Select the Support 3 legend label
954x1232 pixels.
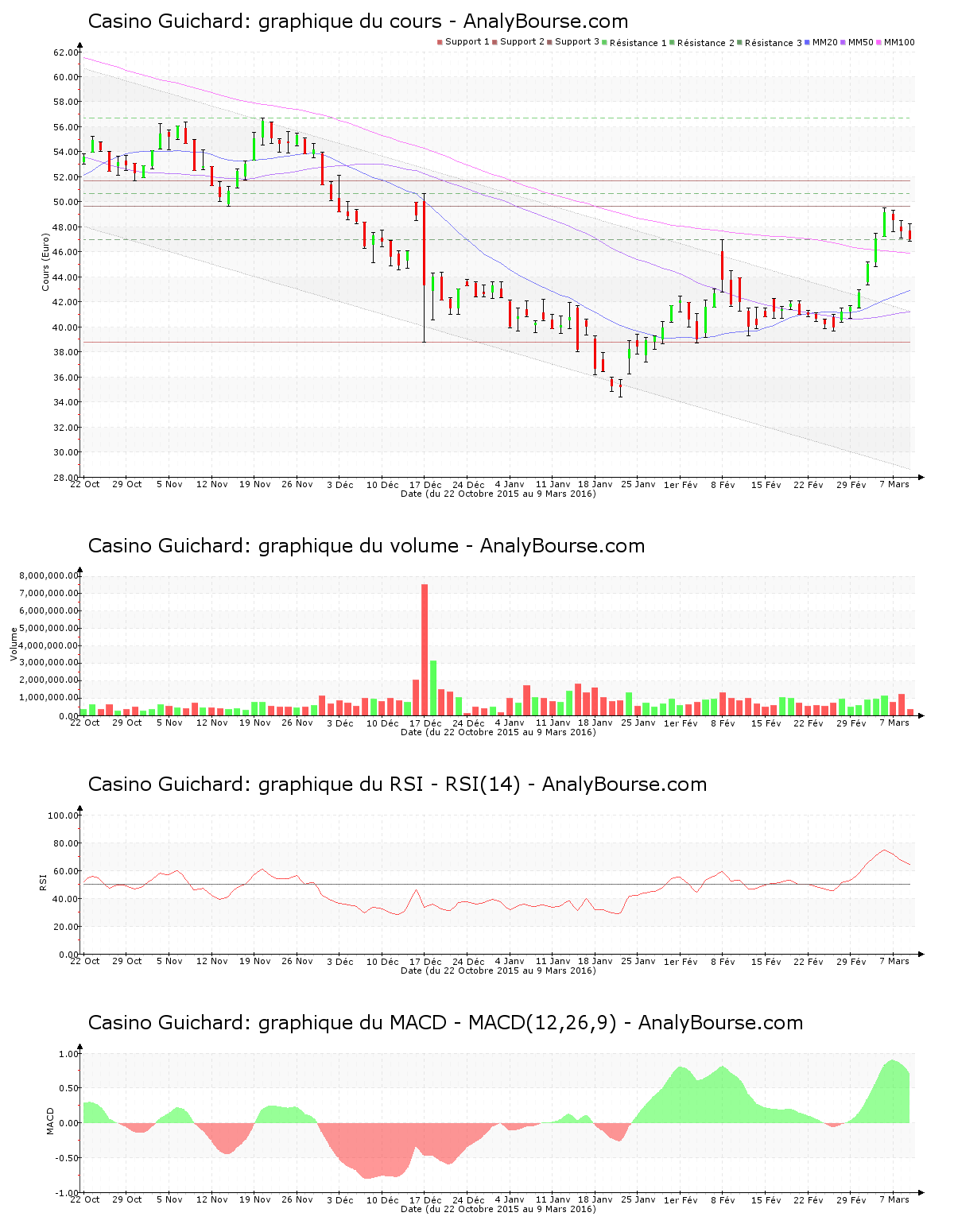point(577,42)
